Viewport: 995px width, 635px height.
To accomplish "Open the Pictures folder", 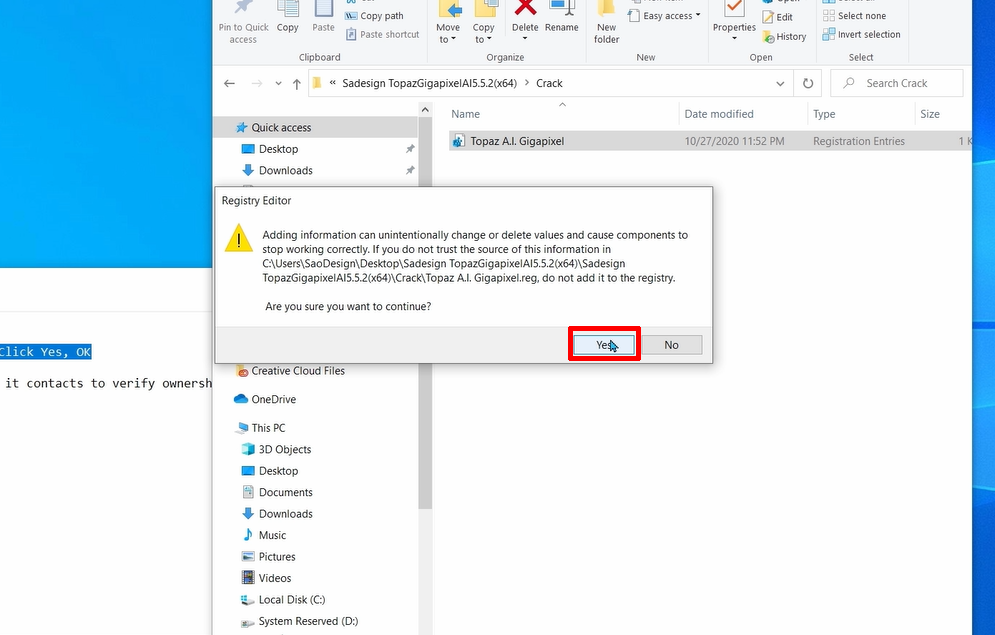I will [277, 557].
